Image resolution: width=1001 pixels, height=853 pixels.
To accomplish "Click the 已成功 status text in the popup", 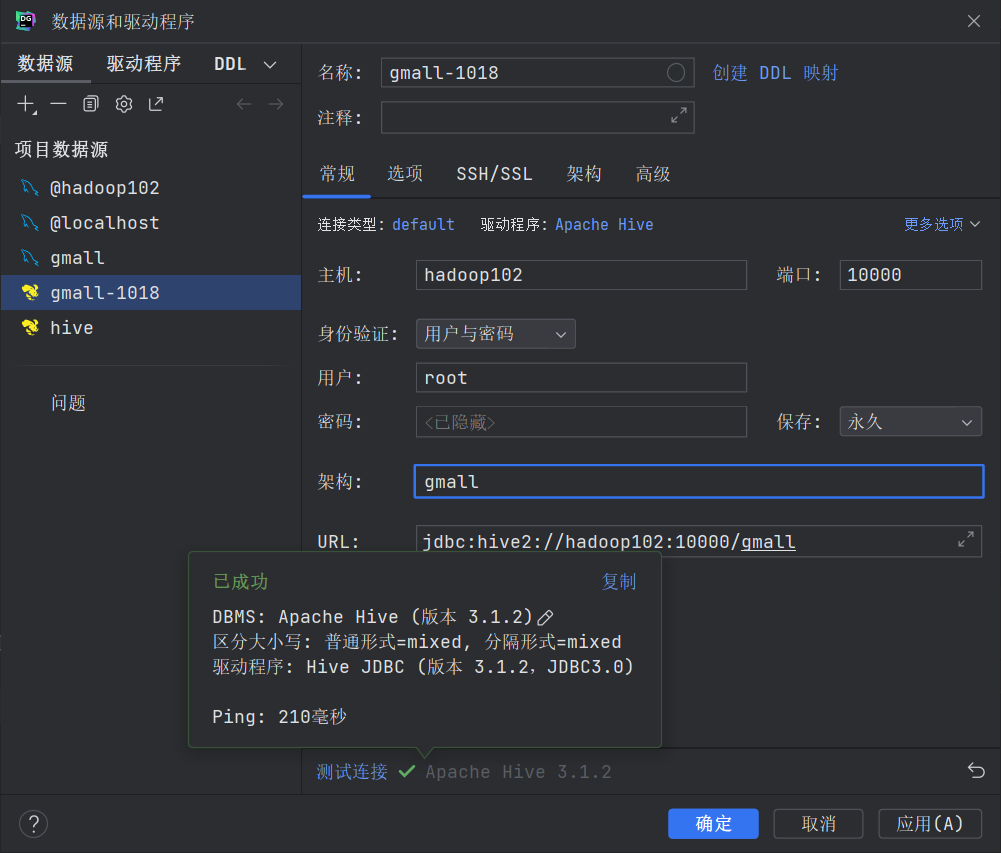I will point(240,582).
